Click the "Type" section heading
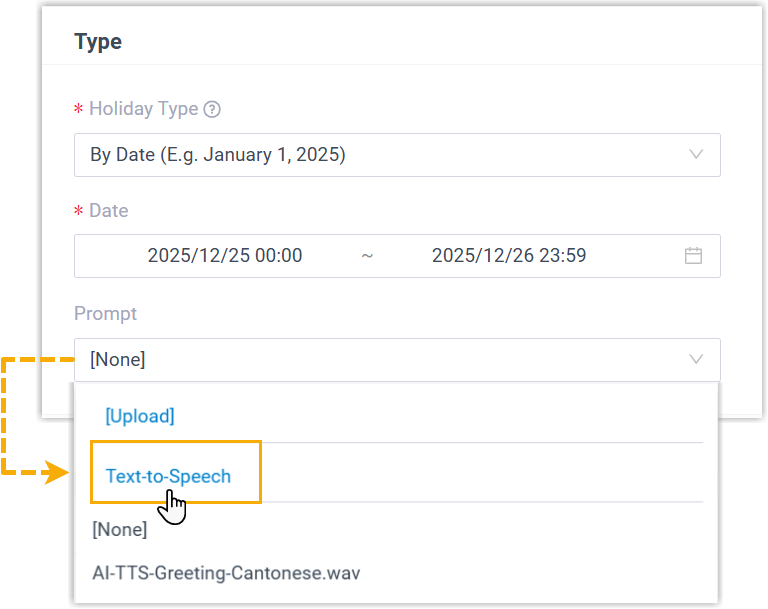 (x=98, y=42)
